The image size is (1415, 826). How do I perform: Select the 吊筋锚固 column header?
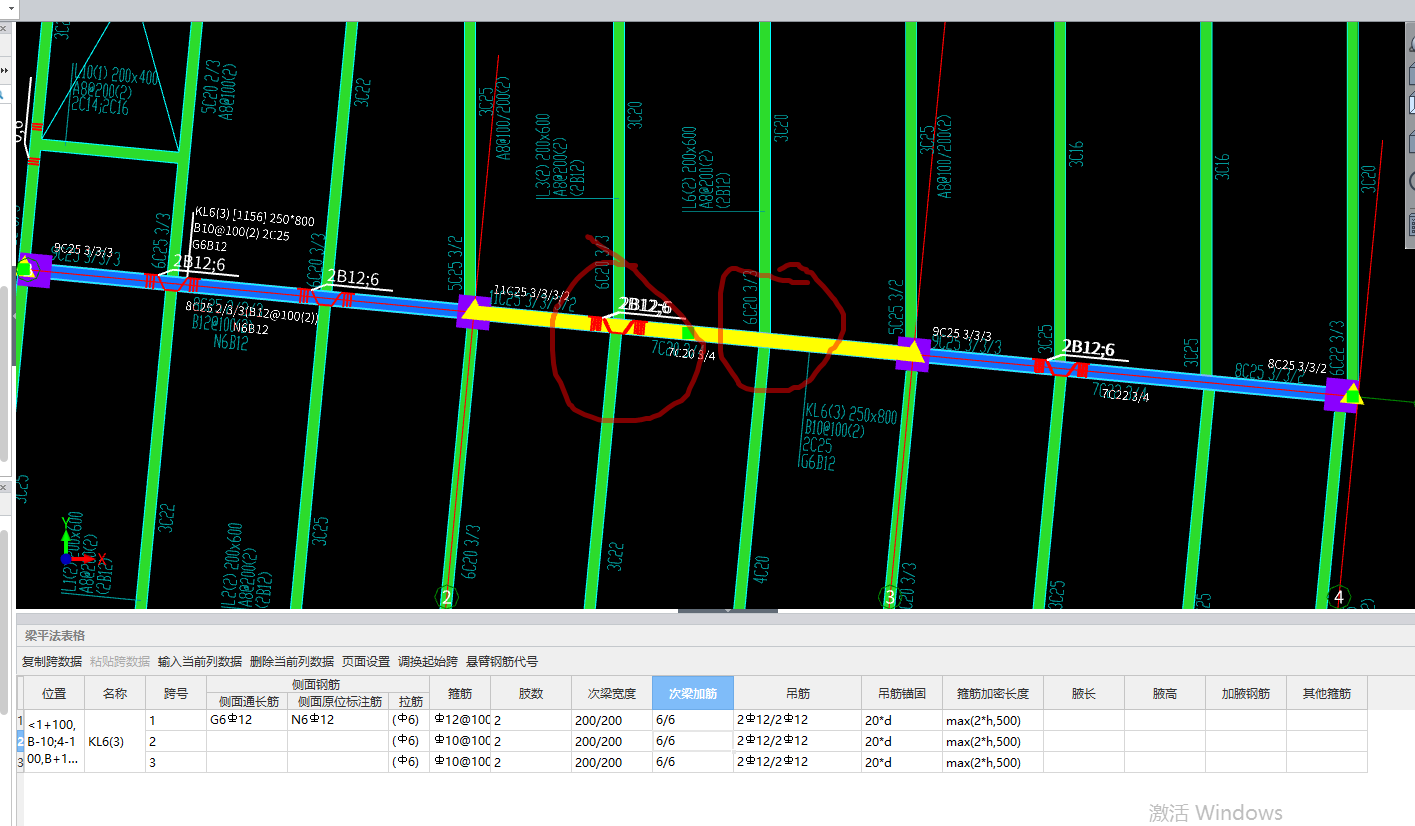pos(902,693)
